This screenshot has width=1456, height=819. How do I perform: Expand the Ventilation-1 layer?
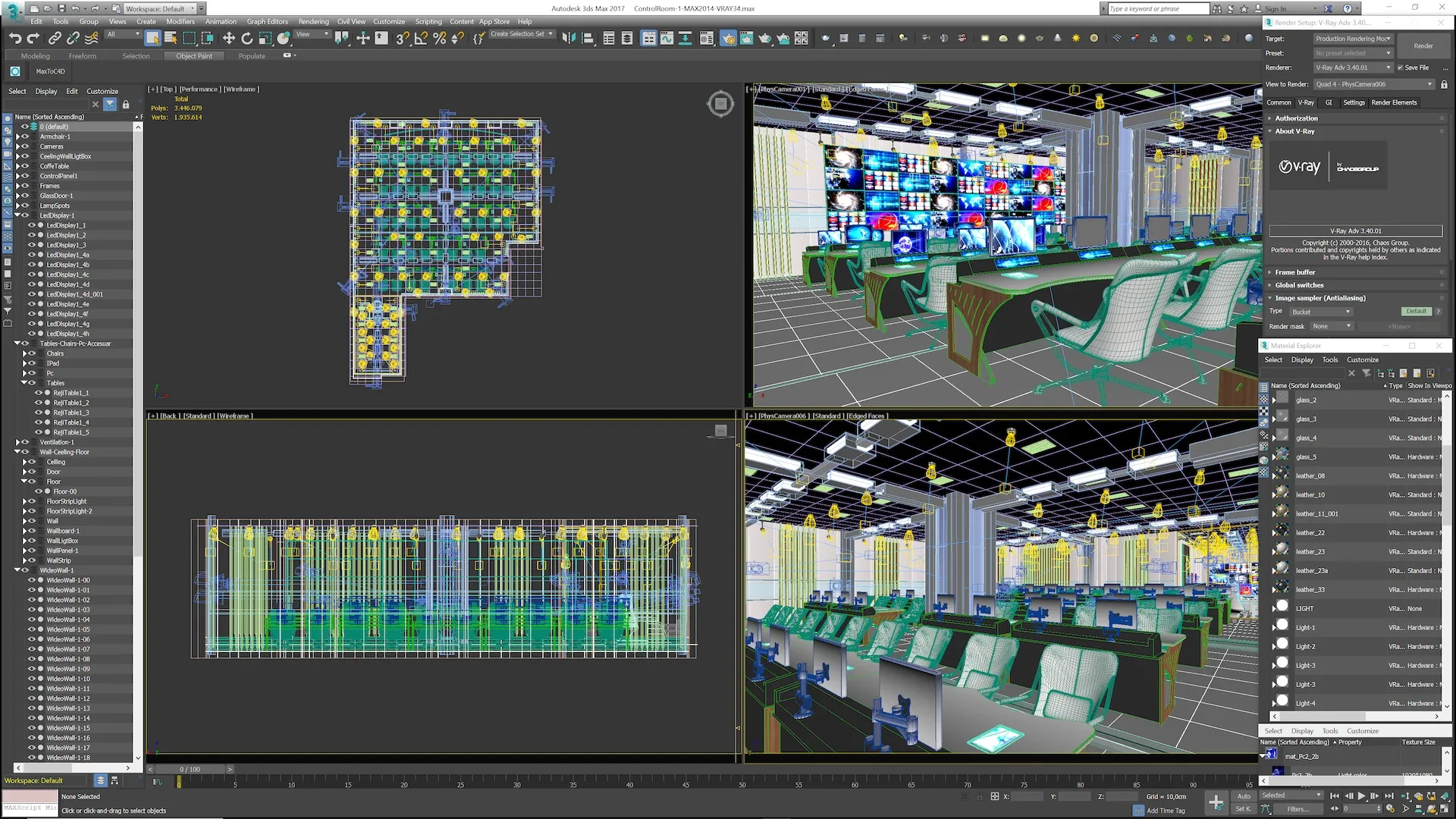tap(17, 442)
